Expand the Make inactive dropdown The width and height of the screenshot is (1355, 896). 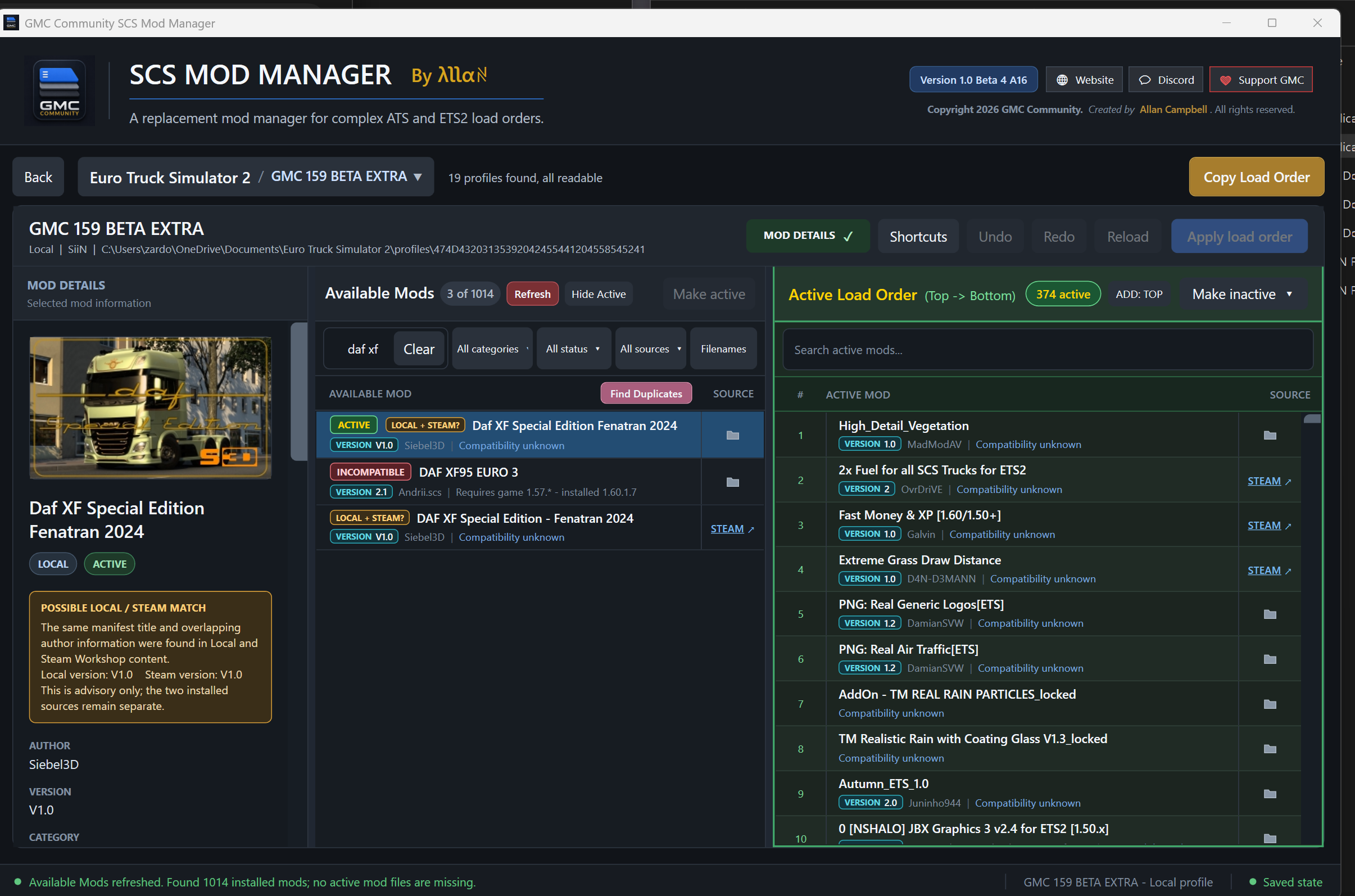tap(1242, 295)
